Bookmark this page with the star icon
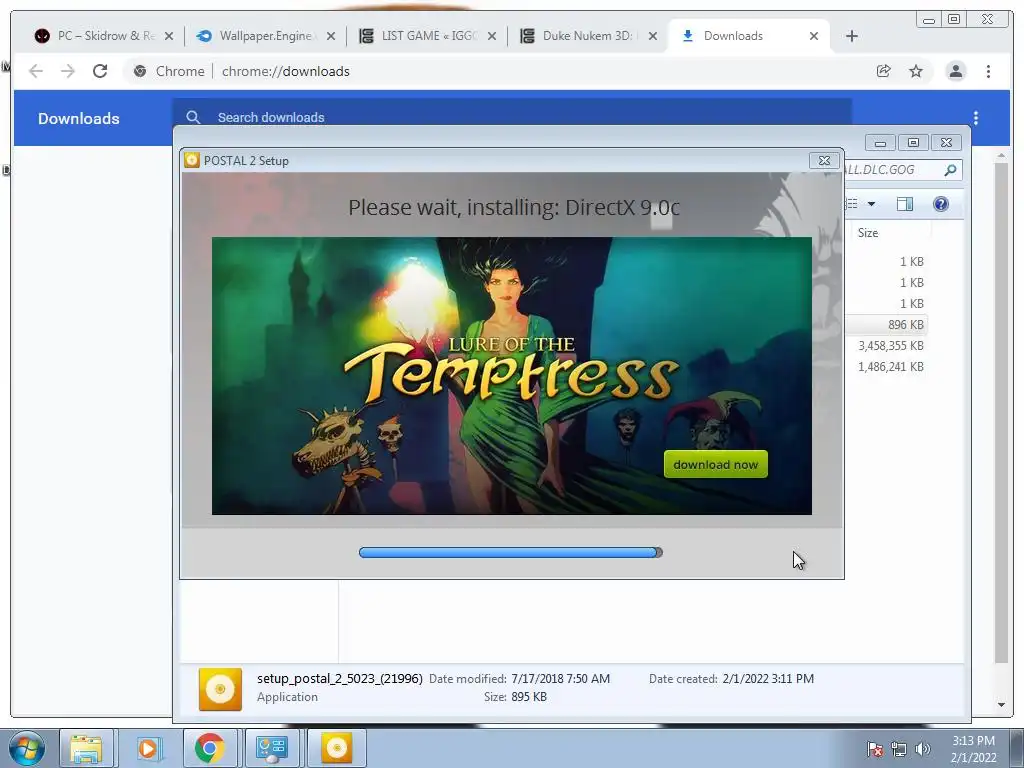 coord(916,71)
